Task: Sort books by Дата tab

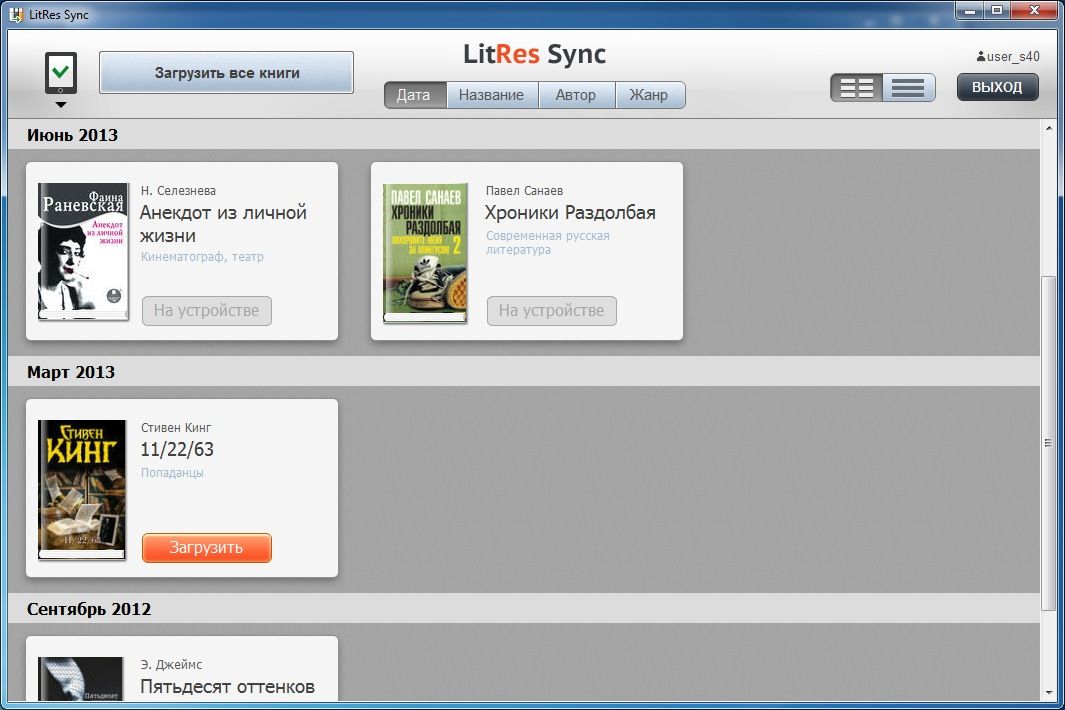Action: pyautogui.click(x=415, y=95)
